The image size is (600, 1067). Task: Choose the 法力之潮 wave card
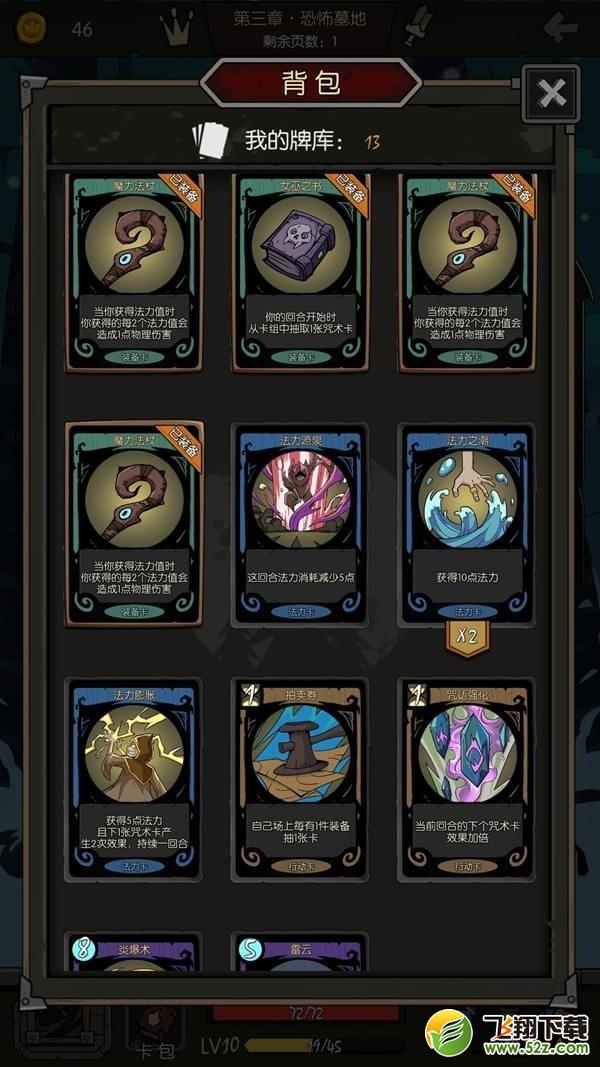point(467,525)
